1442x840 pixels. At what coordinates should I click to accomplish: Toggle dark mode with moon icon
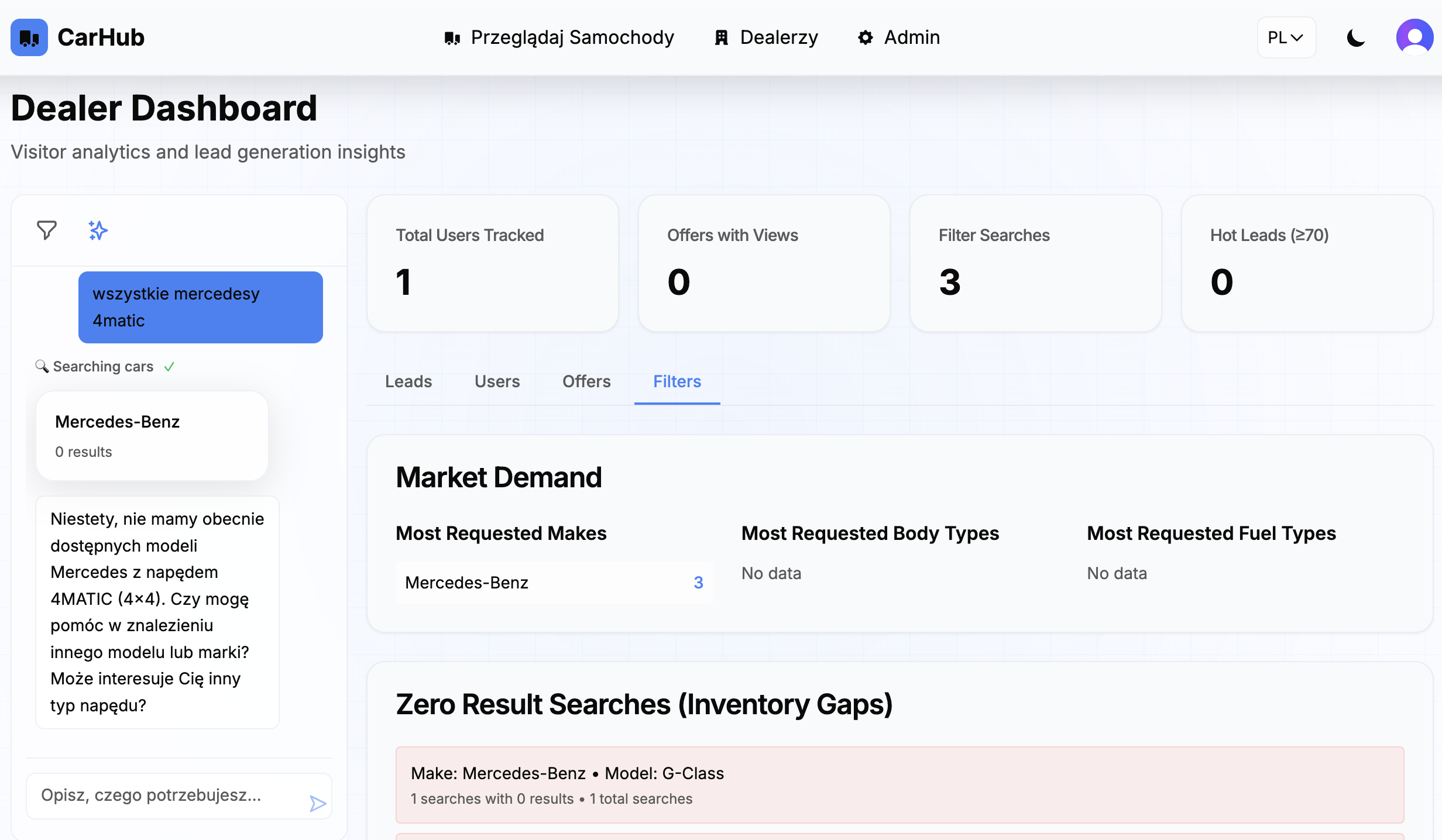pyautogui.click(x=1355, y=37)
